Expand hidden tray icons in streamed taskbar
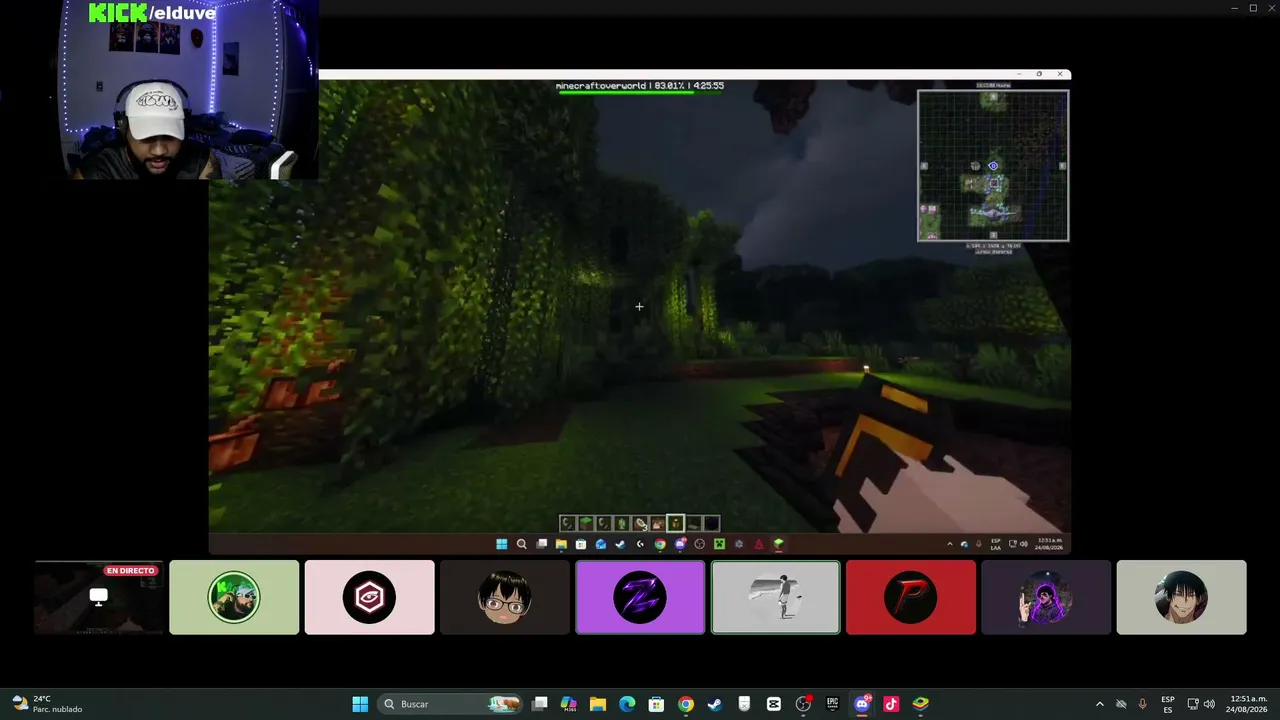The width and height of the screenshot is (1280, 720). tap(950, 544)
